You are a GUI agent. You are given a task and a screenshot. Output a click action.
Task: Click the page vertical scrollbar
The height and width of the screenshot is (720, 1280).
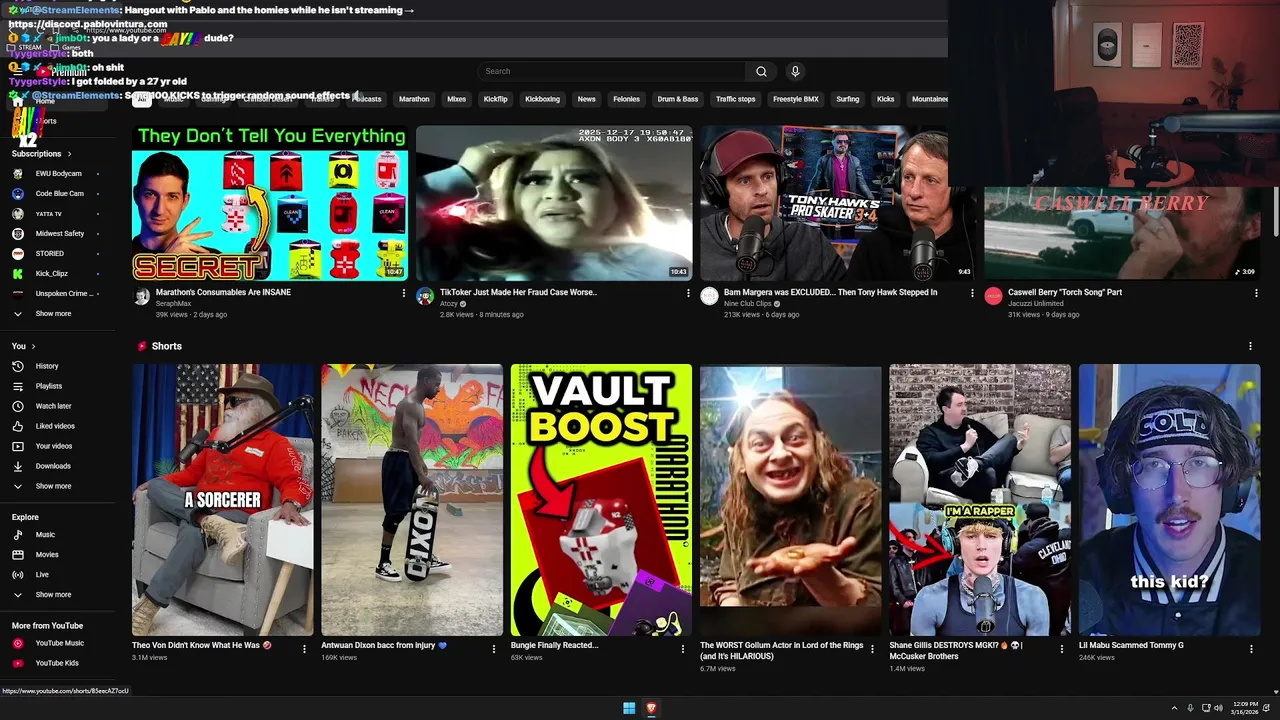click(1275, 212)
